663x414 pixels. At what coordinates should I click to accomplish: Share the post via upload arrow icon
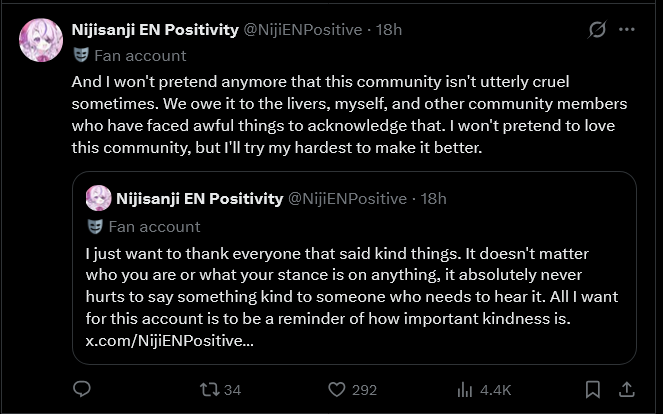[627, 389]
